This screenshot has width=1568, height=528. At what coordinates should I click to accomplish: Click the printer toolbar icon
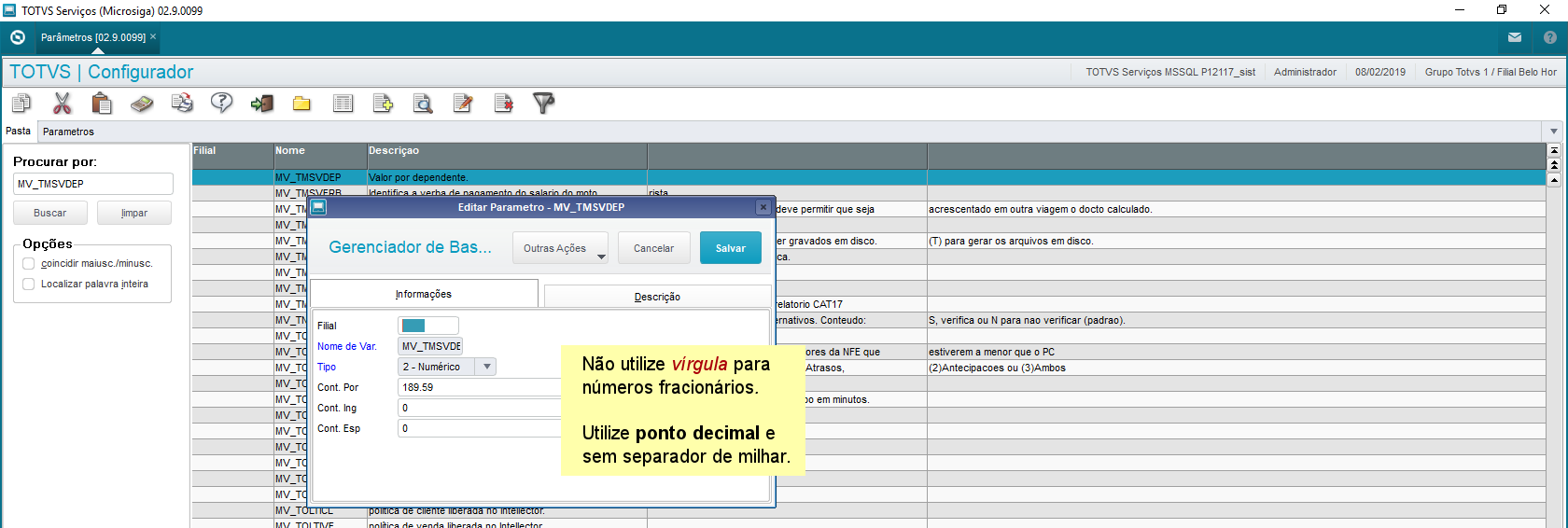point(182,103)
